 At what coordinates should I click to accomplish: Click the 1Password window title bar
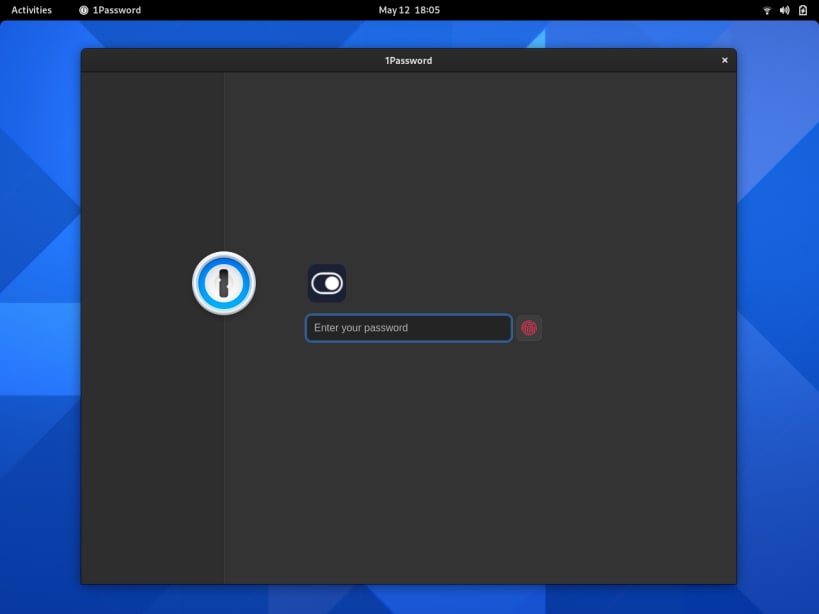[x=408, y=60]
